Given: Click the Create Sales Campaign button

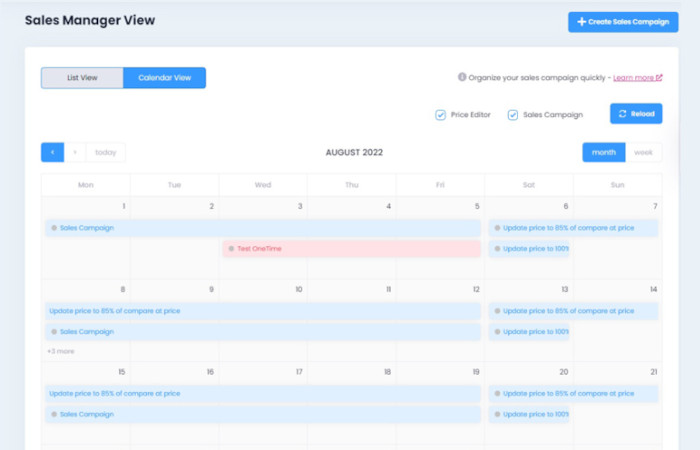Looking at the screenshot, I should pos(623,22).
